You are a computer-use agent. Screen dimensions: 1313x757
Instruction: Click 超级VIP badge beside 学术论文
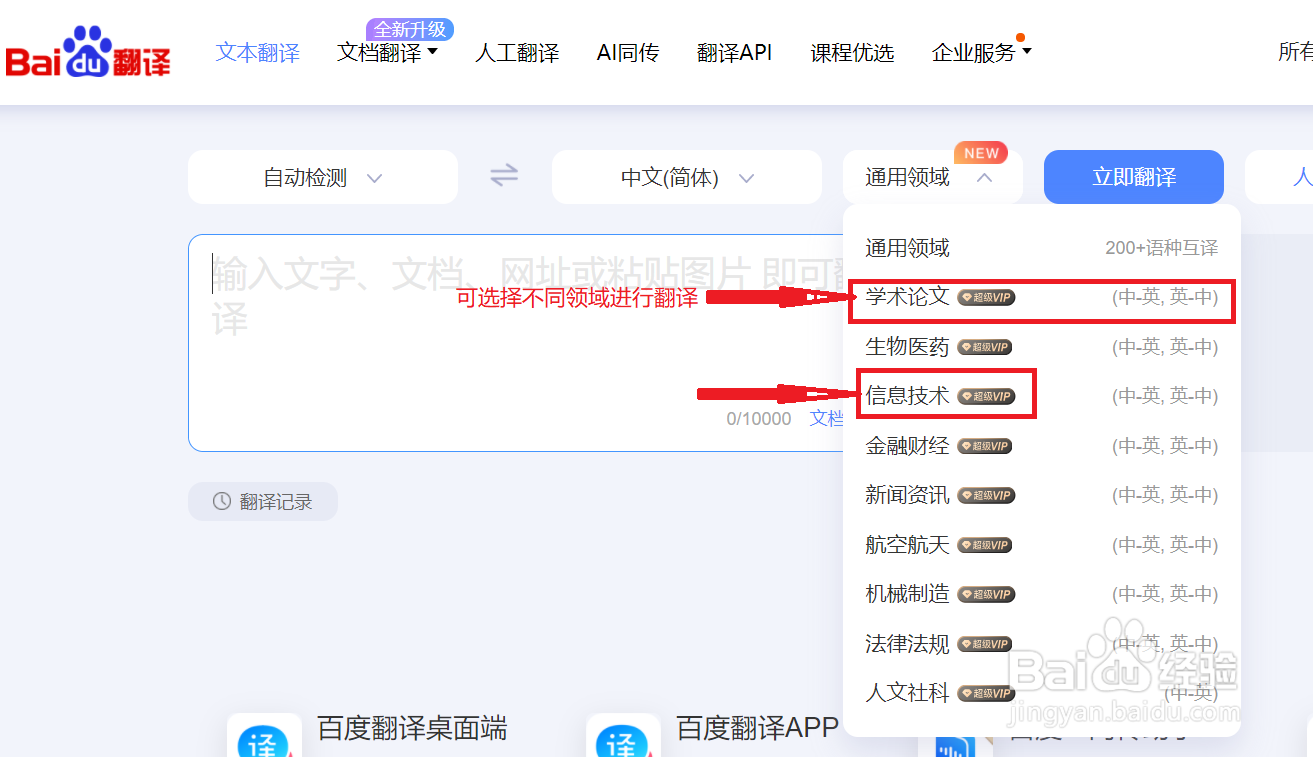[x=986, y=298]
